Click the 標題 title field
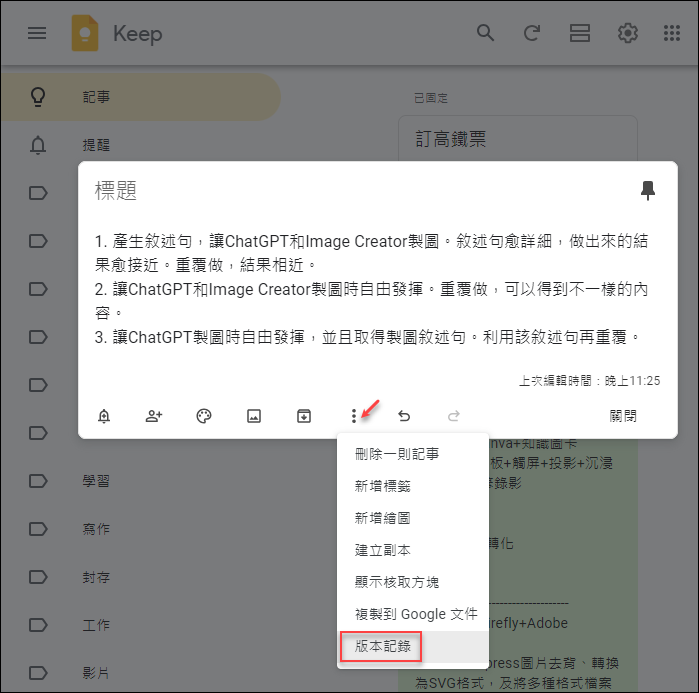Screen dimensions: 699x693 [115, 191]
